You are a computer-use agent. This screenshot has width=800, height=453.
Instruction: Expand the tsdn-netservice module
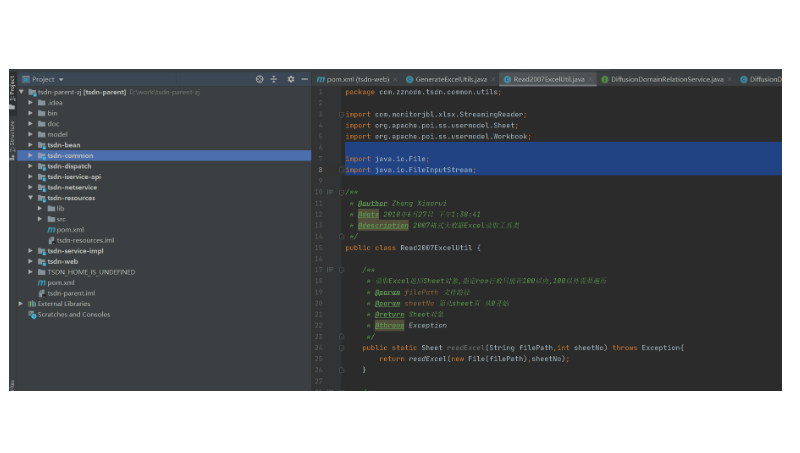(x=31, y=187)
